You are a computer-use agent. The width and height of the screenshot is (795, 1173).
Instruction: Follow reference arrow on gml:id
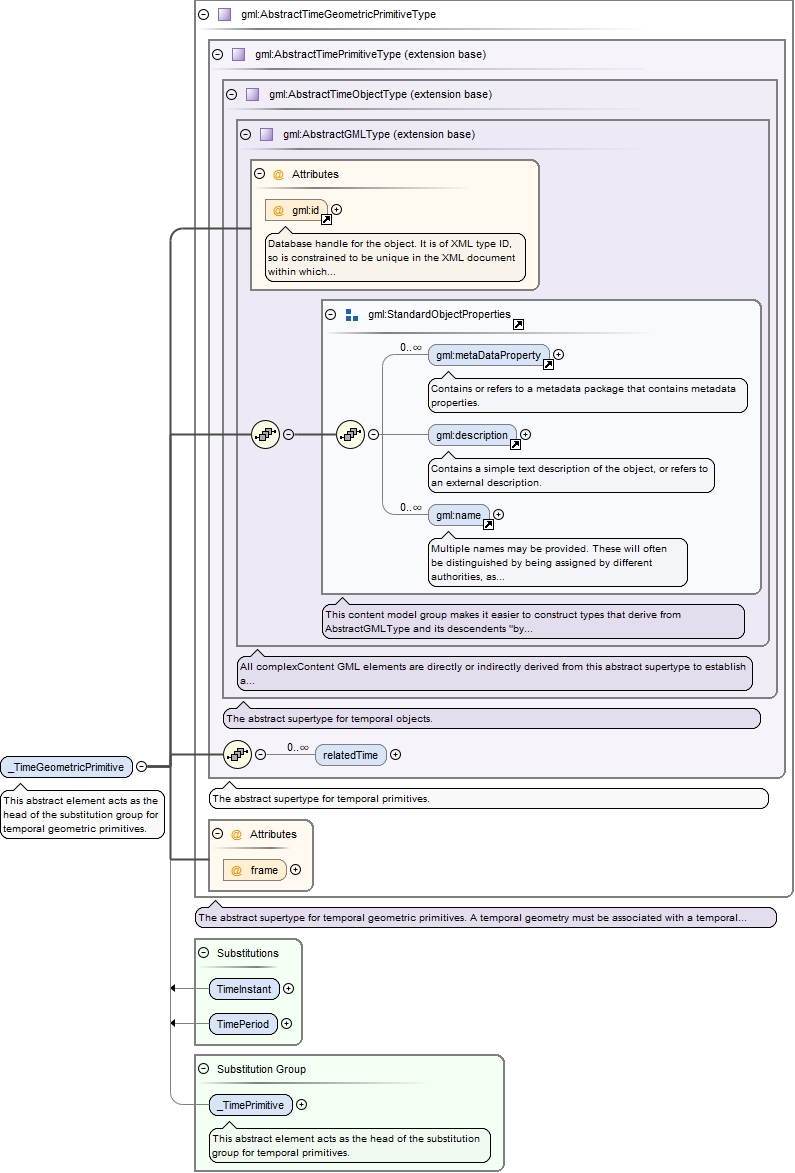point(326,220)
